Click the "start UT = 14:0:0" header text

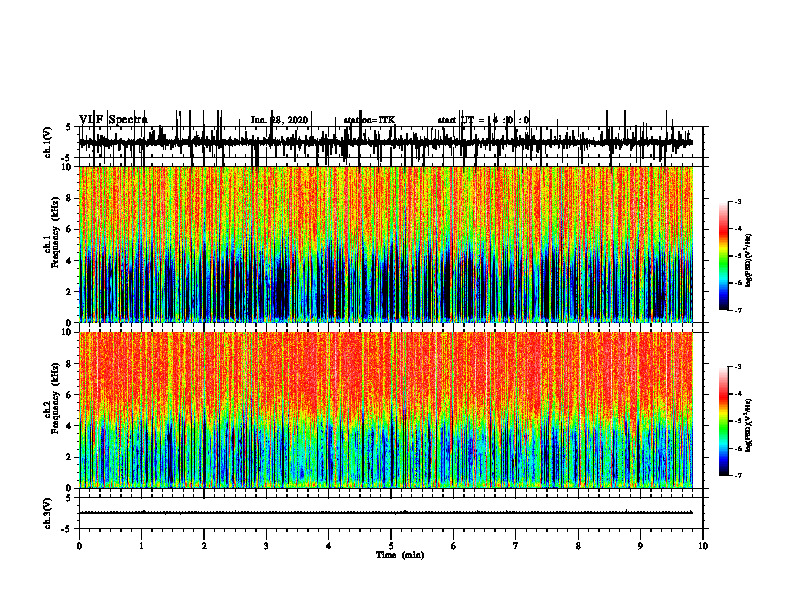(x=483, y=120)
